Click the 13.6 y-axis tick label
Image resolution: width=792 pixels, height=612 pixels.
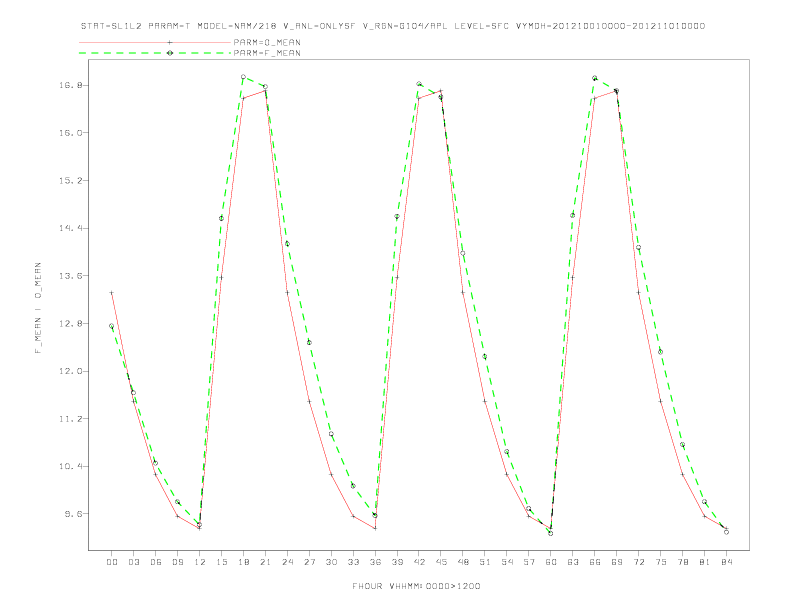tap(70, 276)
